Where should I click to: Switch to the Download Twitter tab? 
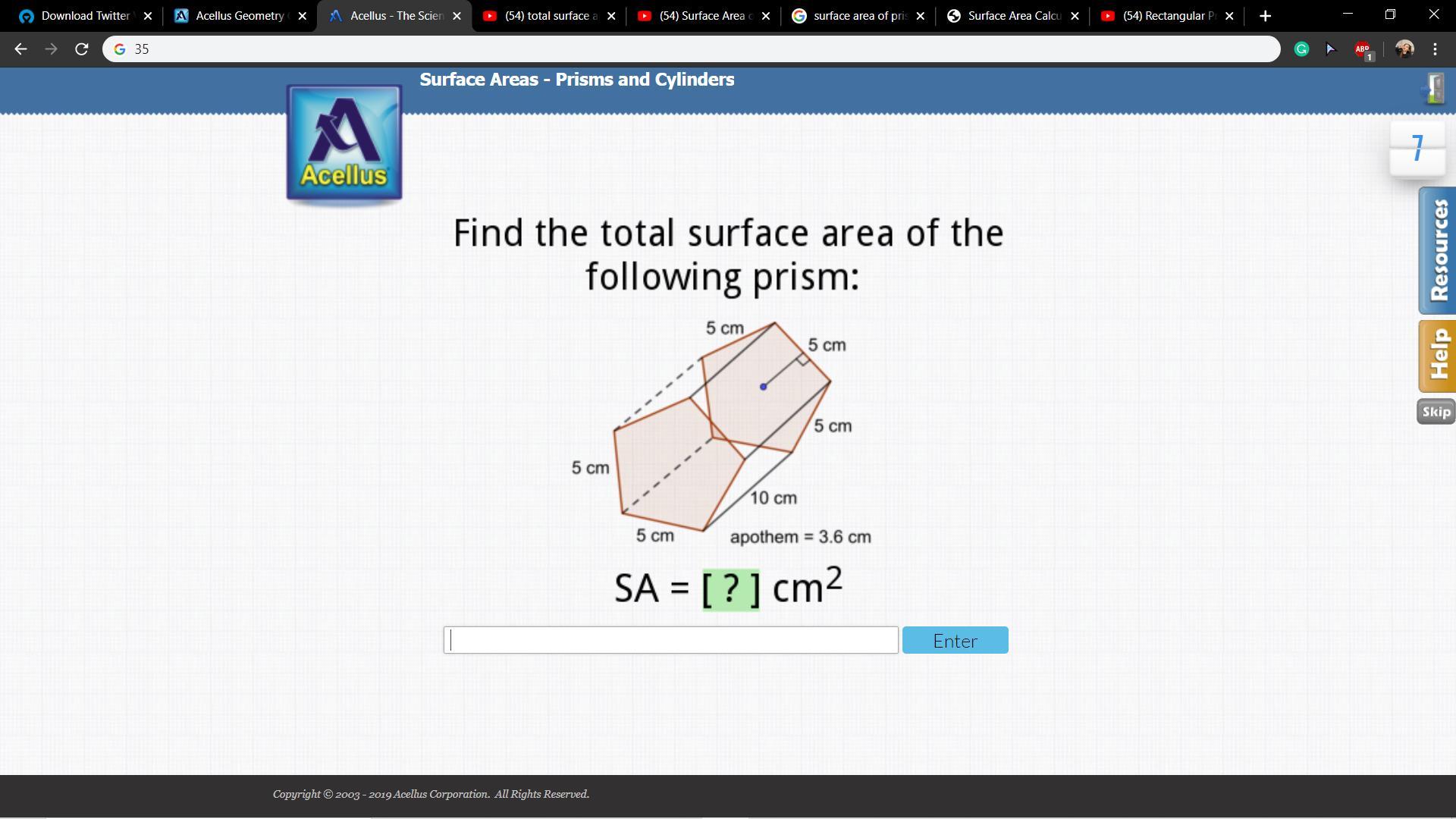(76, 16)
